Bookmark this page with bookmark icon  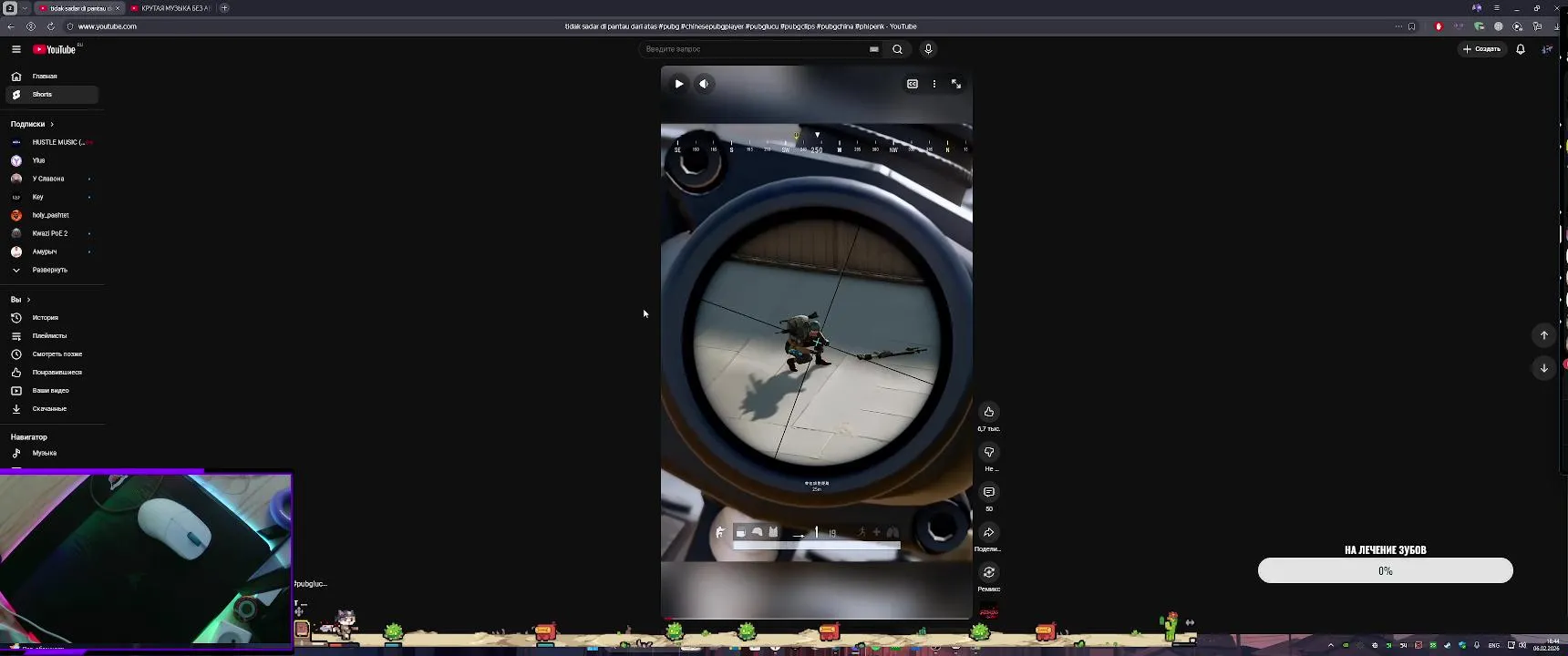click(x=1412, y=26)
